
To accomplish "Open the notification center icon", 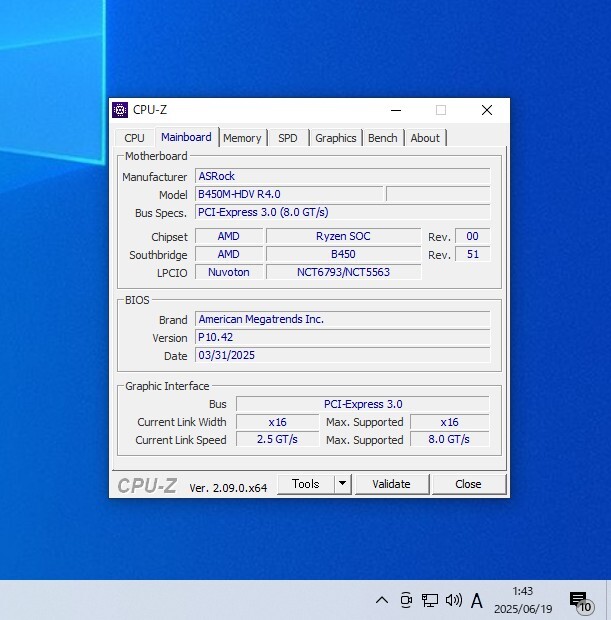I will 580,601.
